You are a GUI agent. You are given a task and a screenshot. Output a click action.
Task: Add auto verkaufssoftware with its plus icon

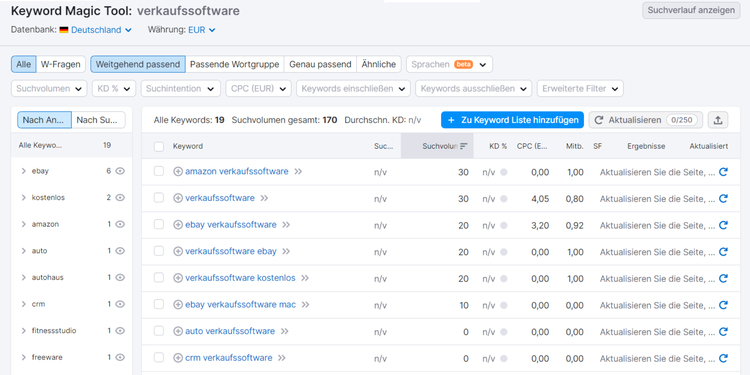178,331
